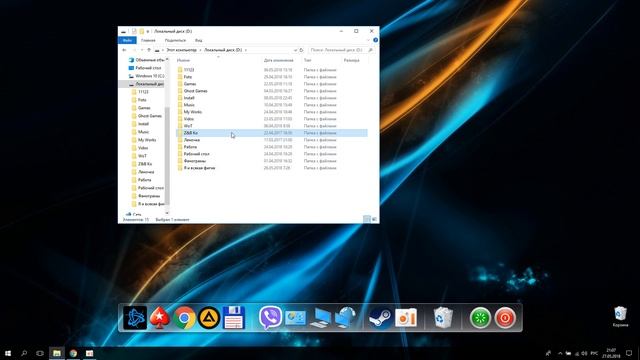Sort by the Тип column header
Viewport: 640px width, 360px height.
pos(307,60)
